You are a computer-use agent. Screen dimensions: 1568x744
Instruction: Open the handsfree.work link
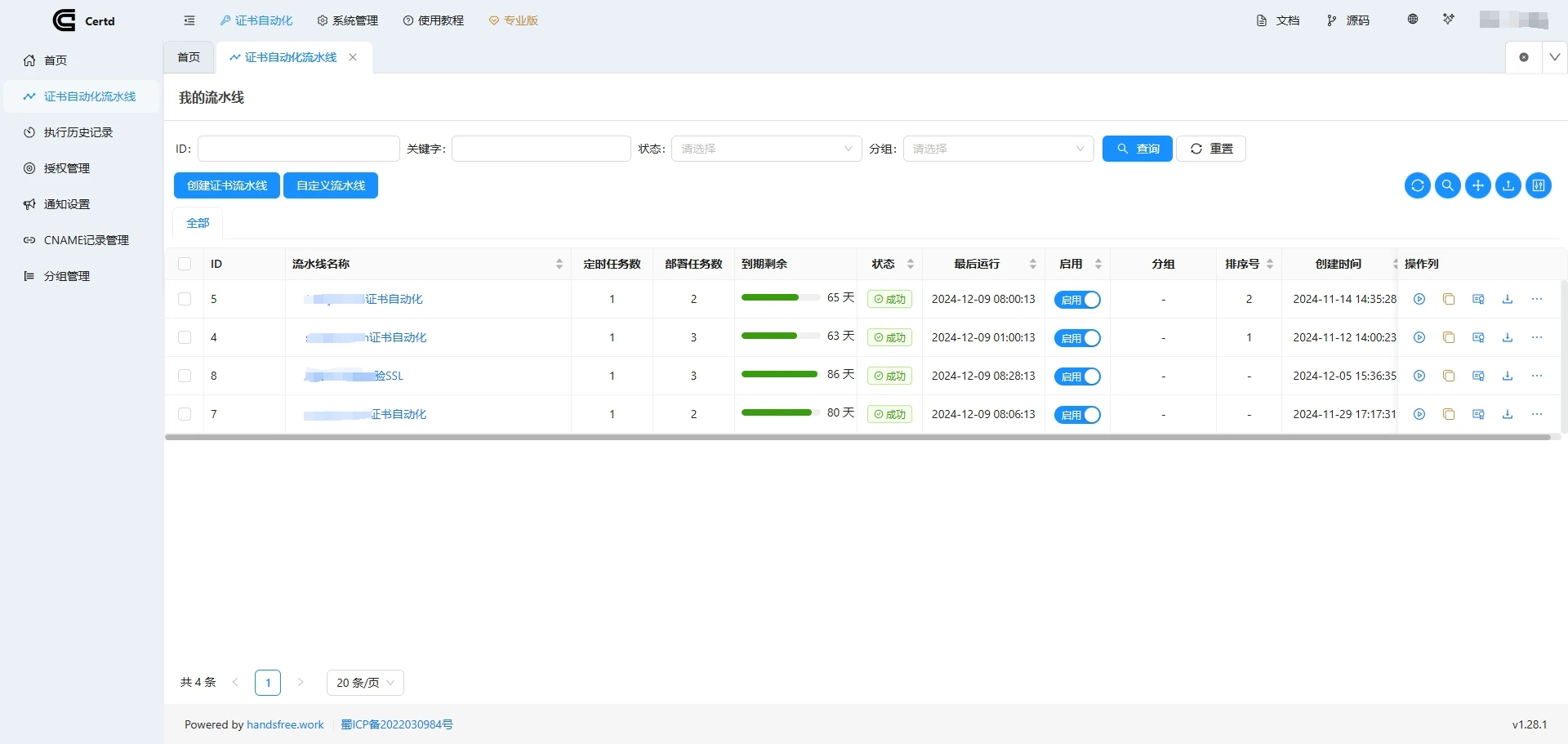click(x=285, y=724)
